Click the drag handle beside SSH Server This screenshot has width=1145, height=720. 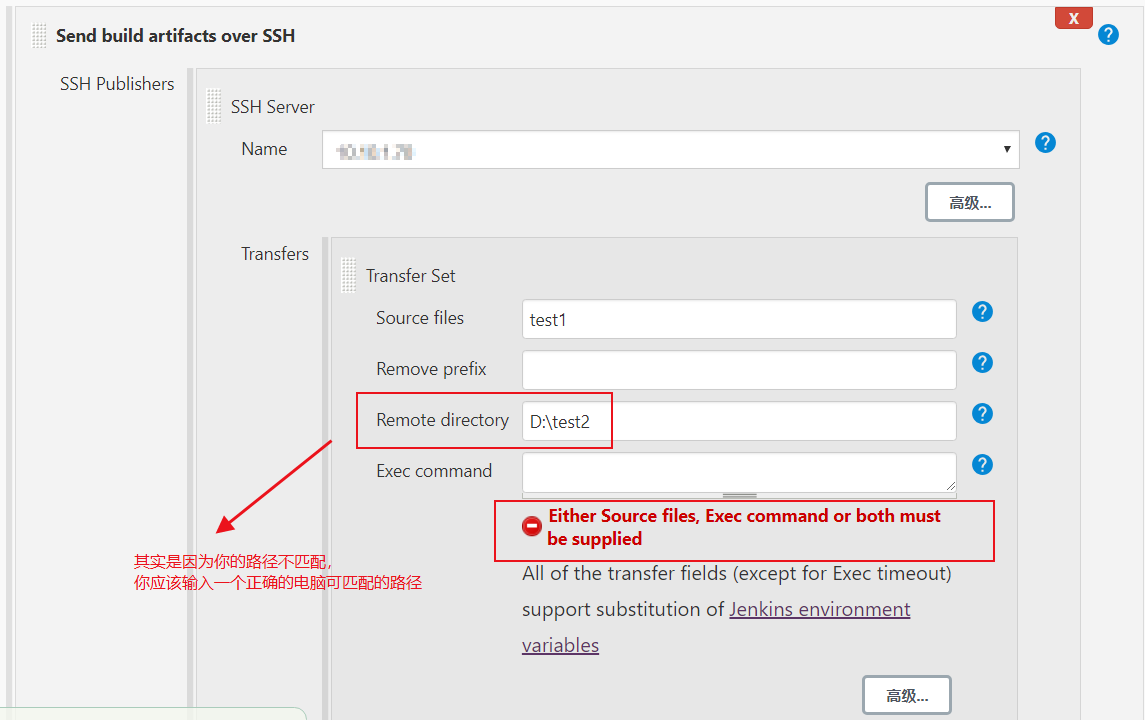[213, 106]
